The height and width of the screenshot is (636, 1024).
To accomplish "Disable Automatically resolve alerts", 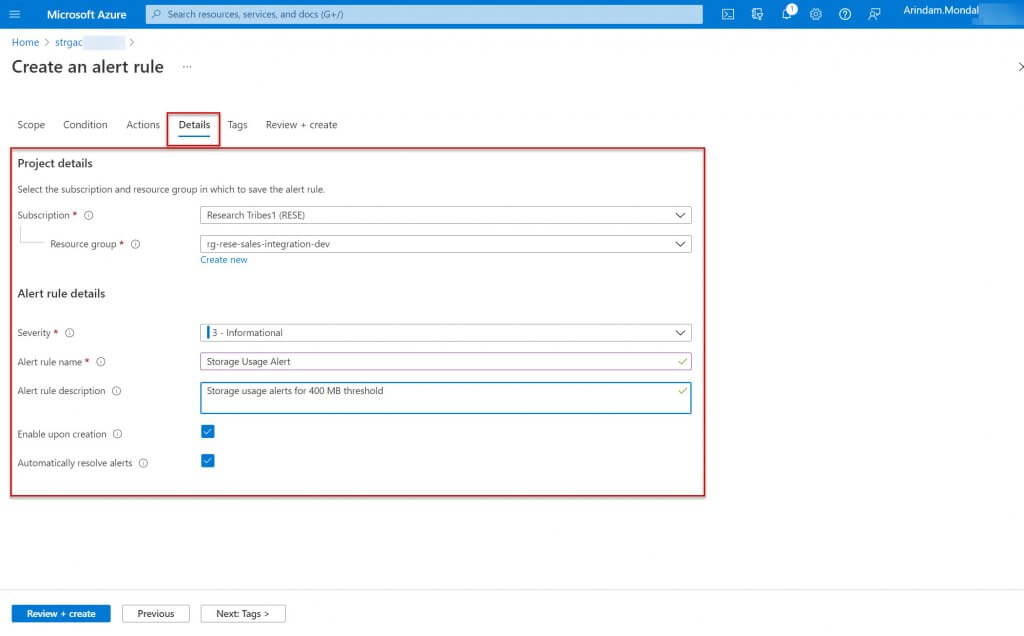I will (208, 461).
